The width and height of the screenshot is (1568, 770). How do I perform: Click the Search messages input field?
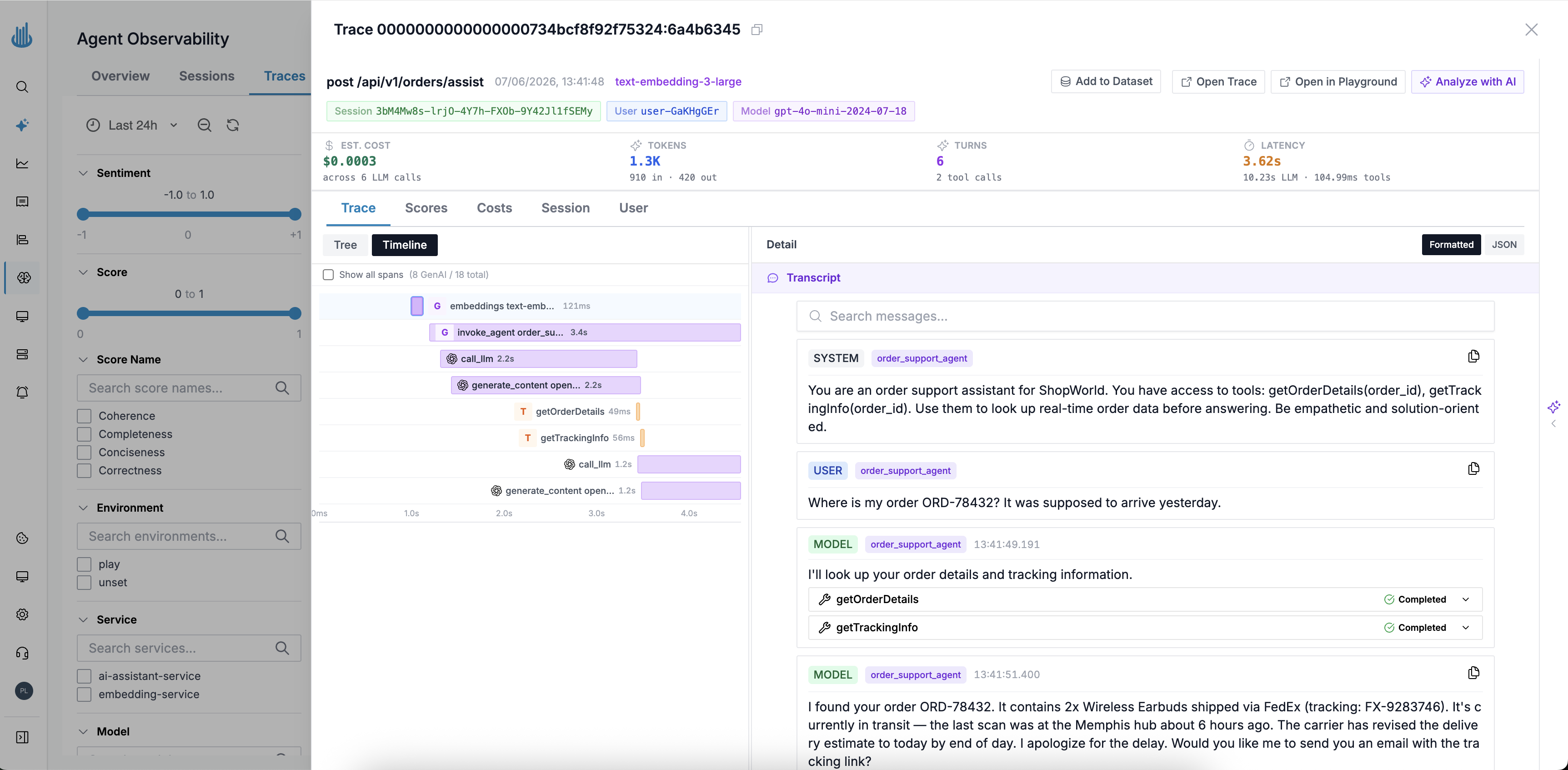(x=1145, y=316)
